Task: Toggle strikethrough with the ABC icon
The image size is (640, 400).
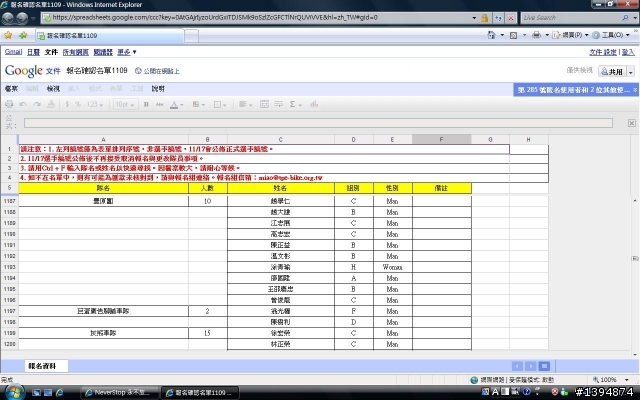Action: (x=160, y=104)
